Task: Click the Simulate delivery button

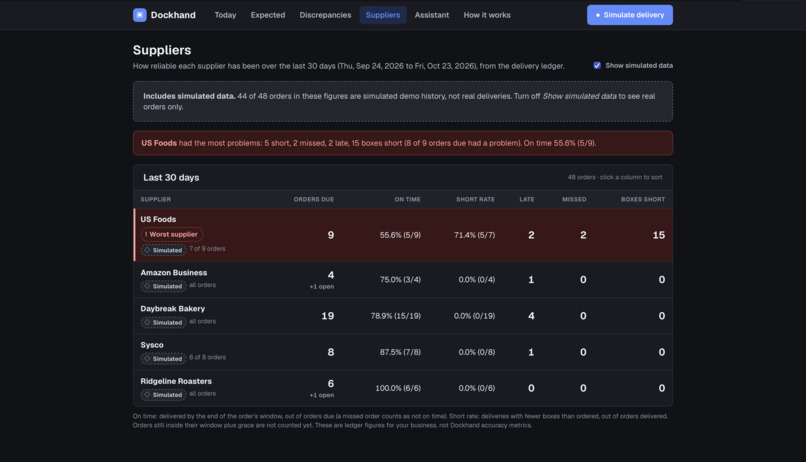Action: pyautogui.click(x=630, y=15)
